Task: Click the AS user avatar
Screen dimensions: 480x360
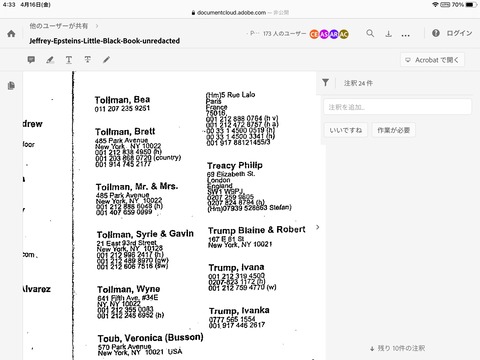Action: [x=324, y=34]
